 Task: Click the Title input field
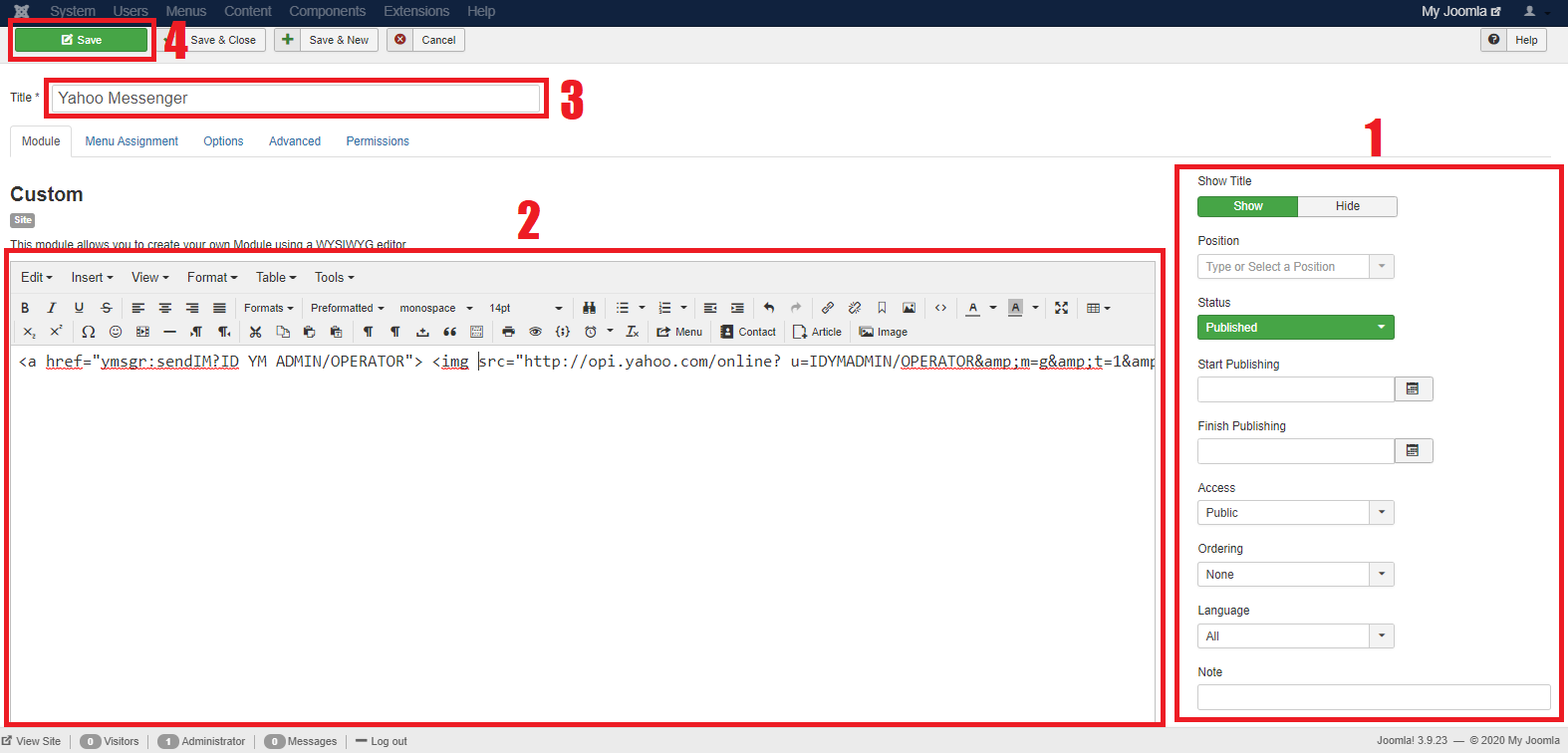pyautogui.click(x=296, y=98)
